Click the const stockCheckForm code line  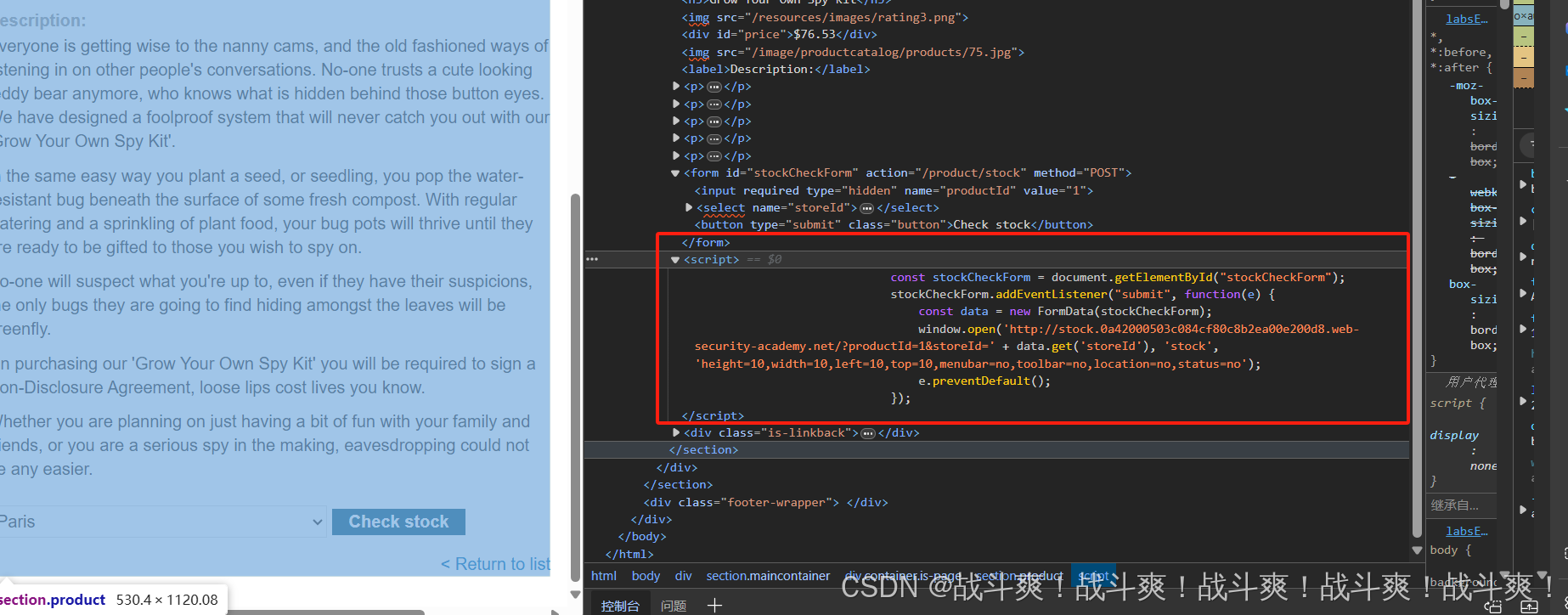point(1118,278)
